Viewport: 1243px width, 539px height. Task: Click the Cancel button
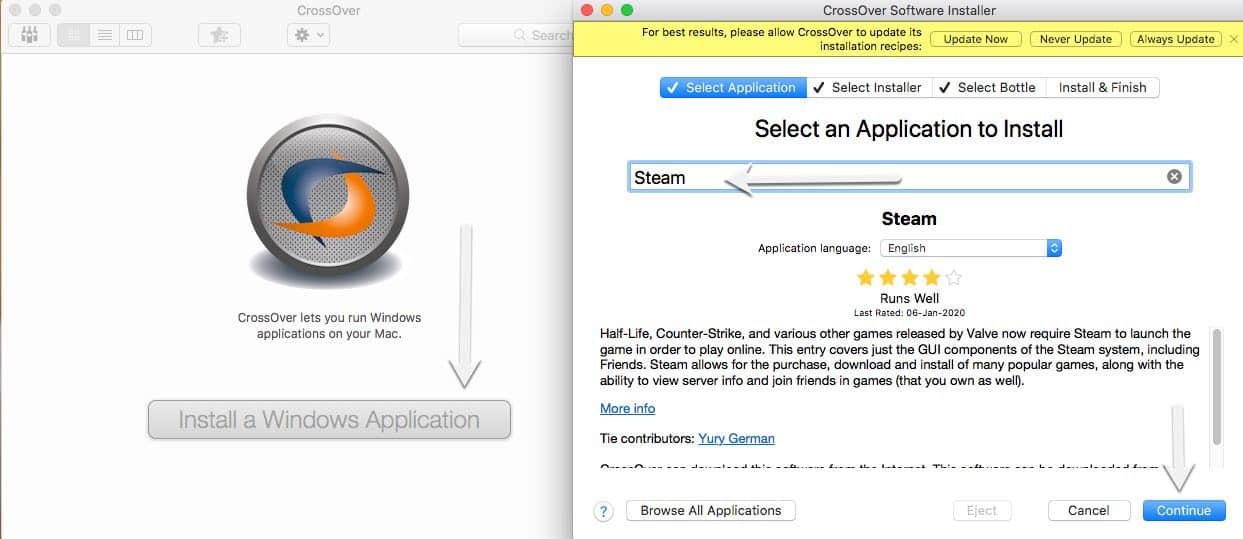(x=1089, y=510)
